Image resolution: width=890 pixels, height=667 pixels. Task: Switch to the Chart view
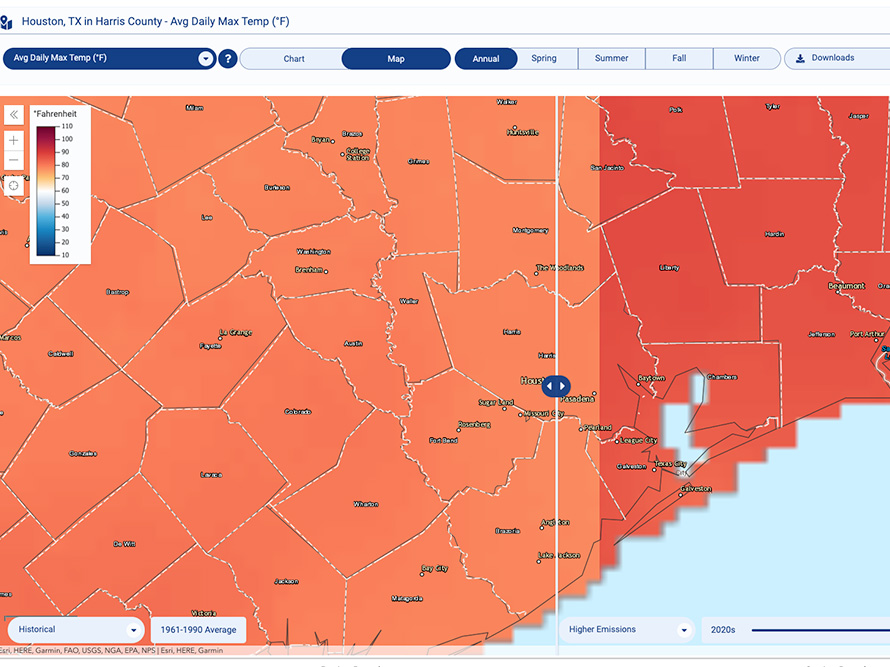[294, 59]
